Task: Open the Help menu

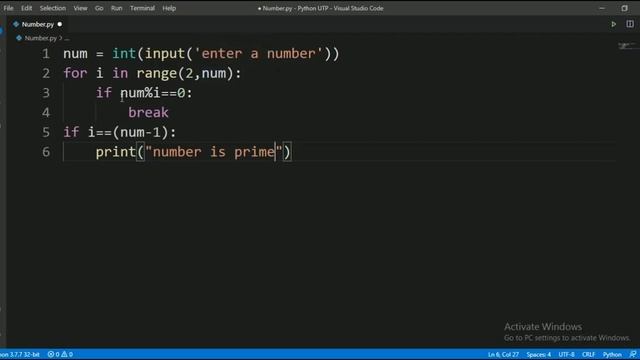Action: tap(169, 8)
